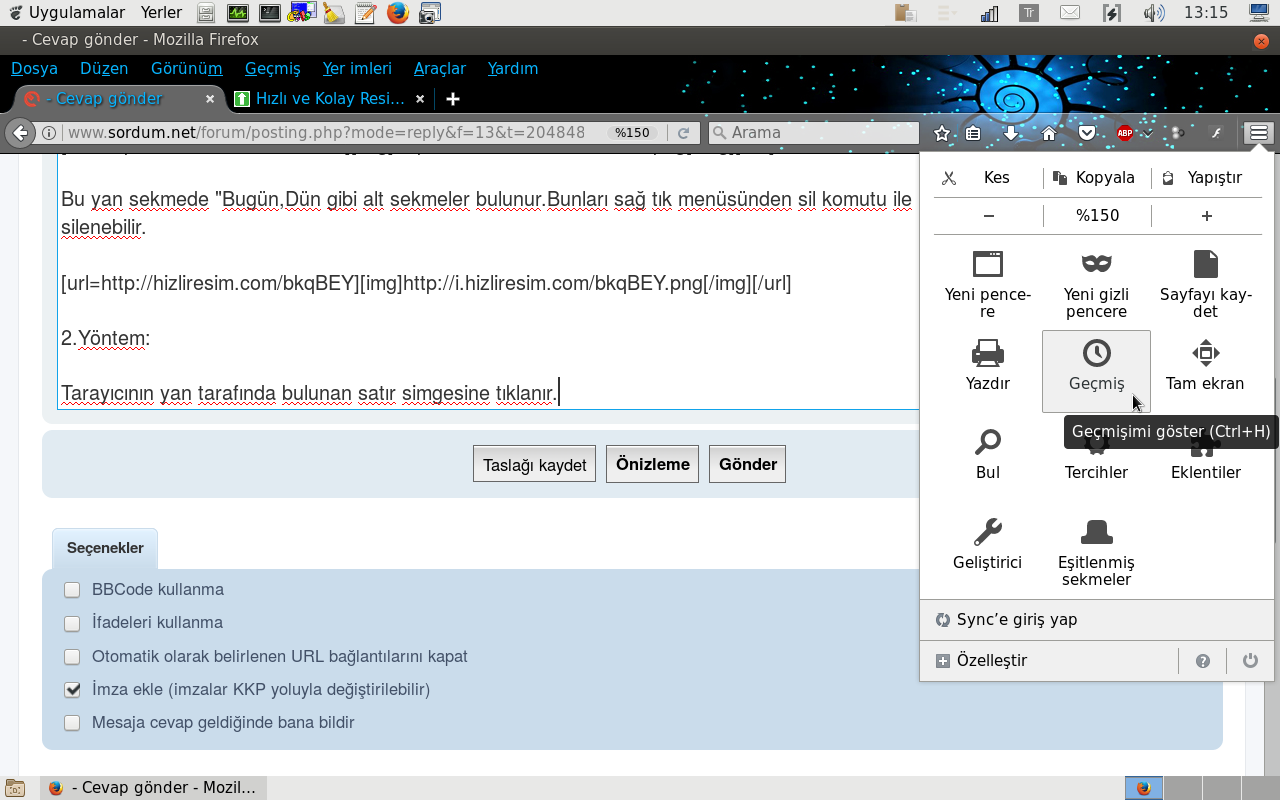The width and height of the screenshot is (1280, 800).
Task: Click Adblock Plus ABP icon
Action: (x=1124, y=133)
